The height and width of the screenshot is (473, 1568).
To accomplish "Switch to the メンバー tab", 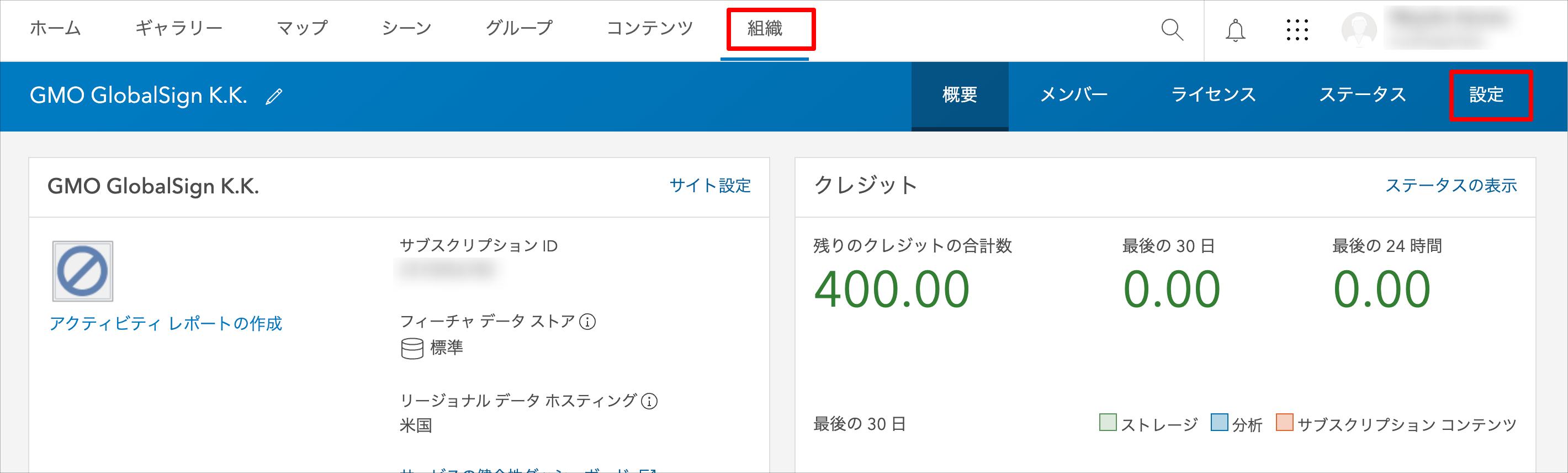I will 1074,95.
